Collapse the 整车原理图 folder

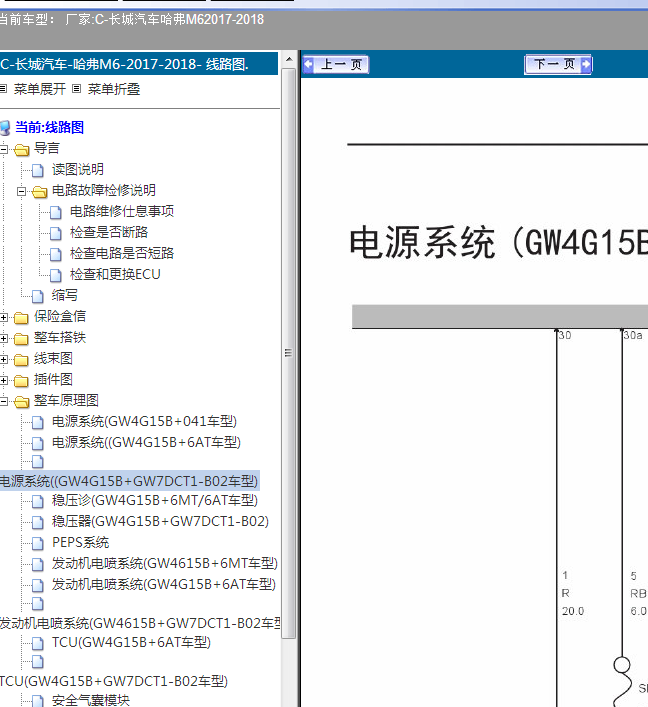[4, 401]
